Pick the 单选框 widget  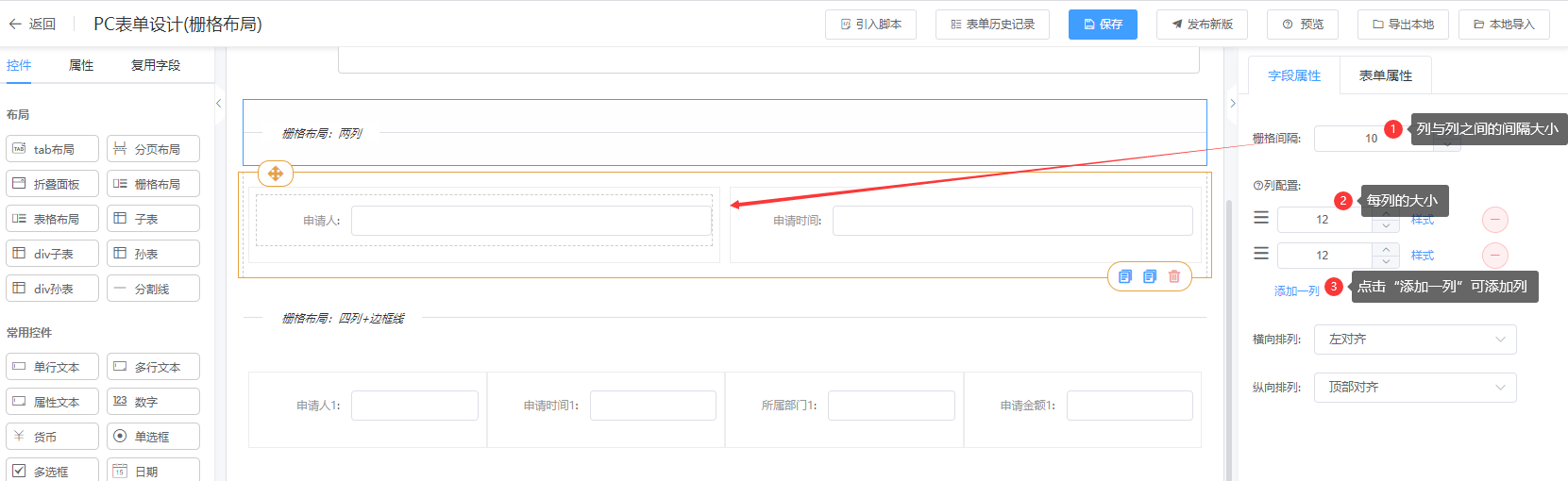tap(153, 437)
